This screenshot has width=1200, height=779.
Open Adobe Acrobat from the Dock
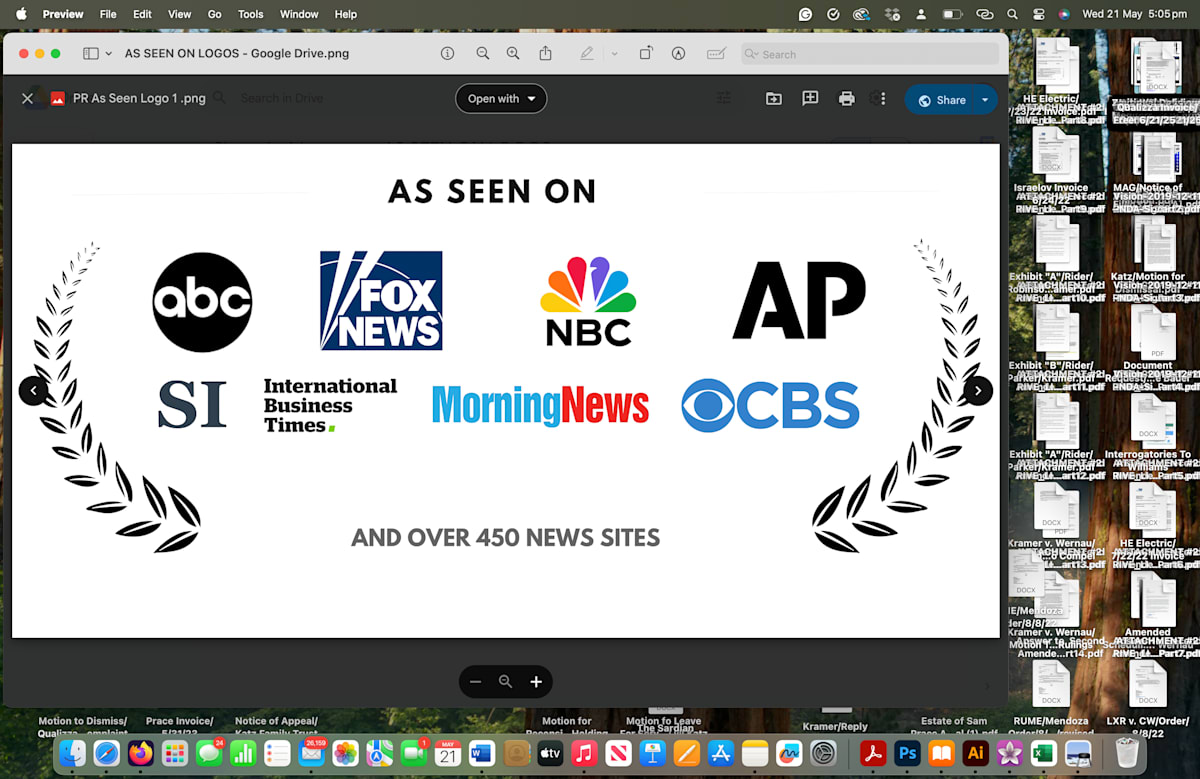(873, 752)
